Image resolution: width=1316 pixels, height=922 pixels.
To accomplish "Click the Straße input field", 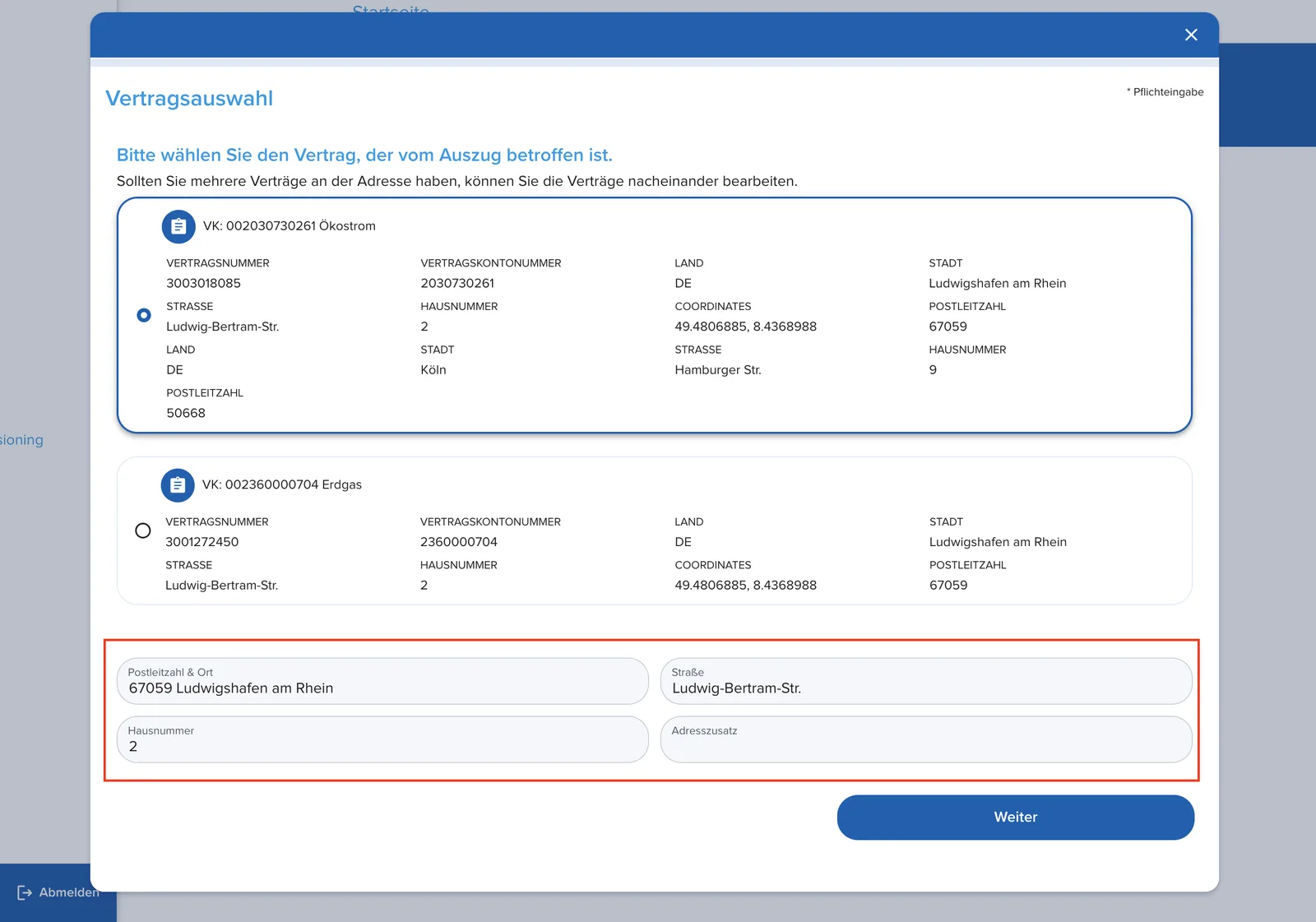I will click(926, 681).
